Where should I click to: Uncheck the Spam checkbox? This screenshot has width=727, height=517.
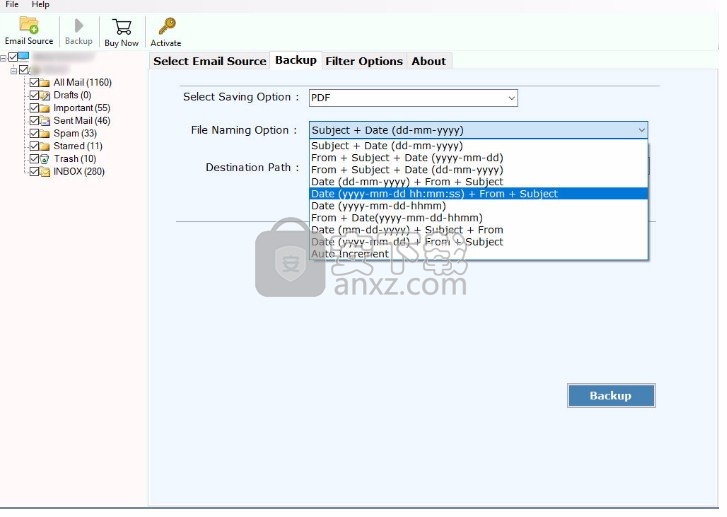(34, 134)
